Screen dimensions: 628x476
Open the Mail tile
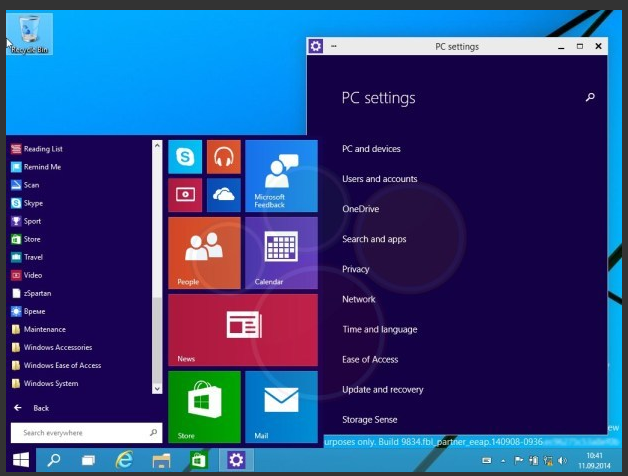pos(281,407)
